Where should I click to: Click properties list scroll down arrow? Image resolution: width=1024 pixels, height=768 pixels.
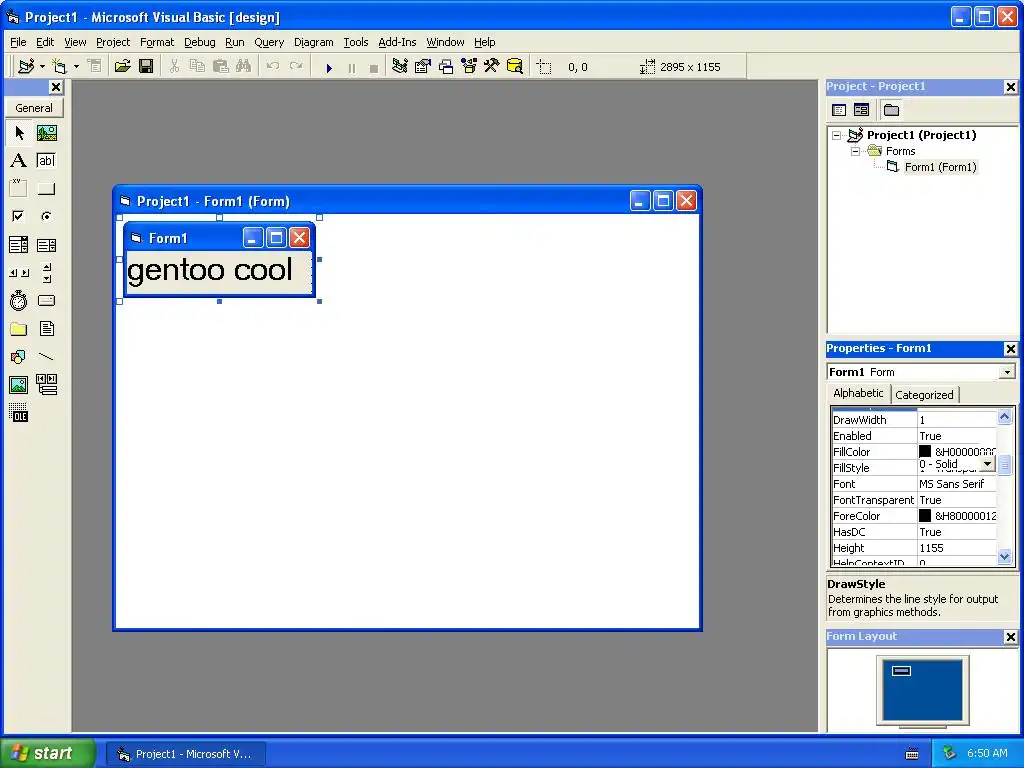tap(1004, 557)
